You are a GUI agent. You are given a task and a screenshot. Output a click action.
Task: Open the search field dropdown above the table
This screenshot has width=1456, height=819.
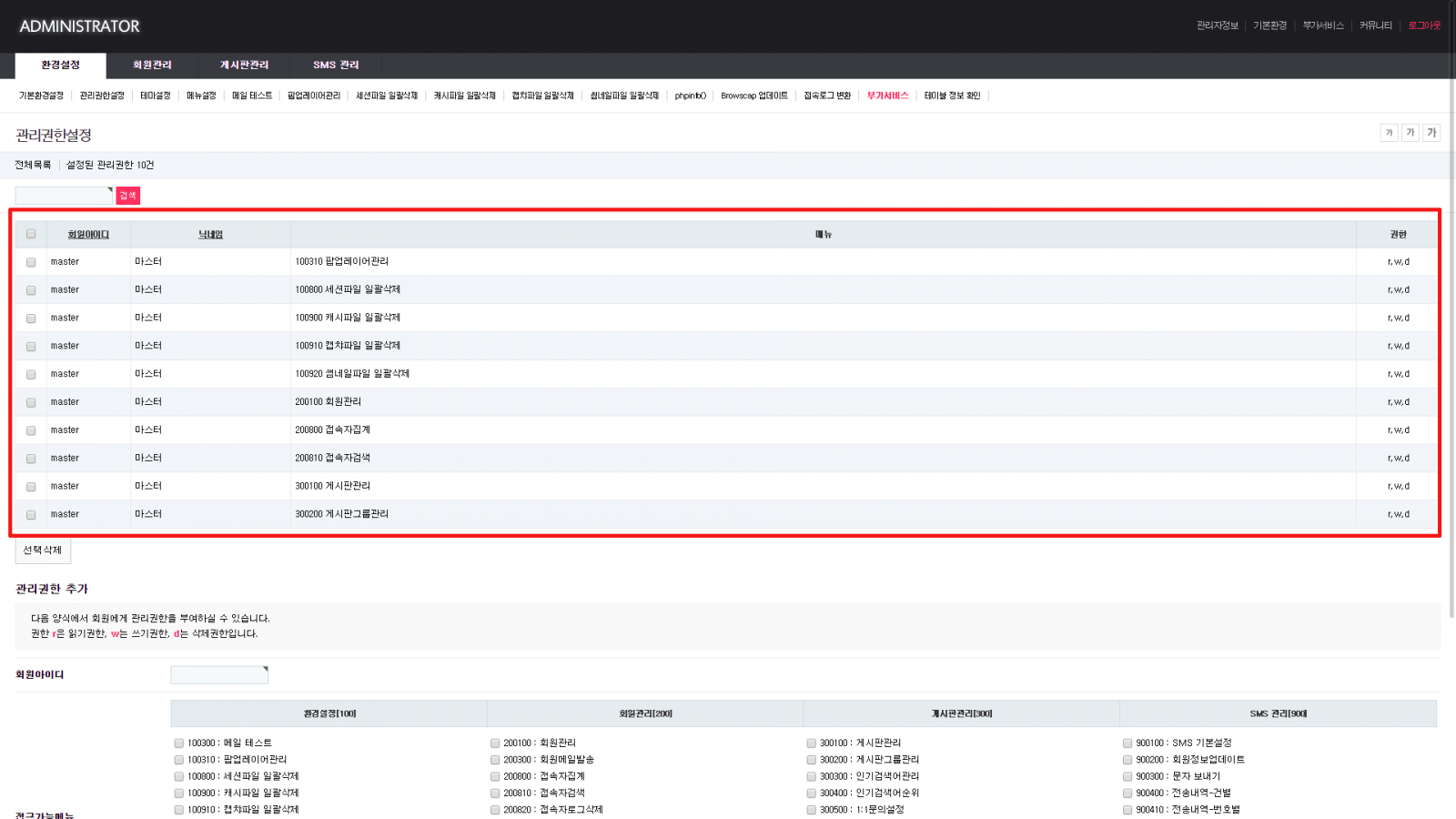click(64, 196)
